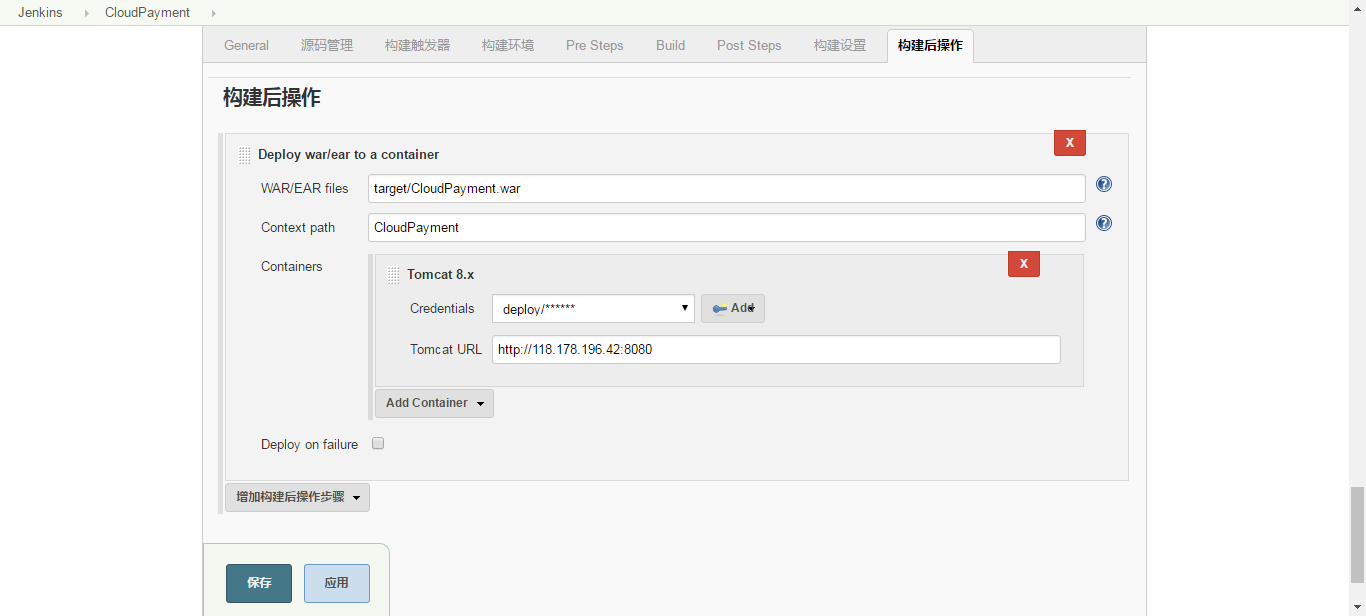1366x616 pixels.
Task: Grab the drag handle beside Deploy war/ear to a container
Action: [x=245, y=155]
